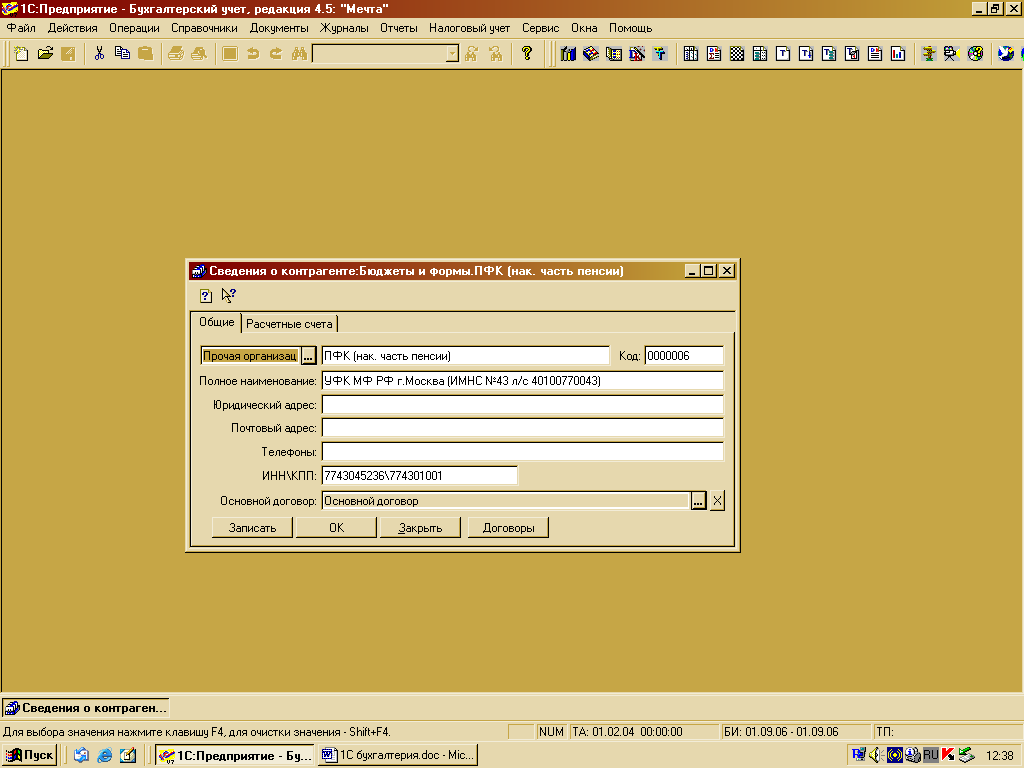Select the Общие tab
The width and height of the screenshot is (1024, 768).
tap(216, 322)
